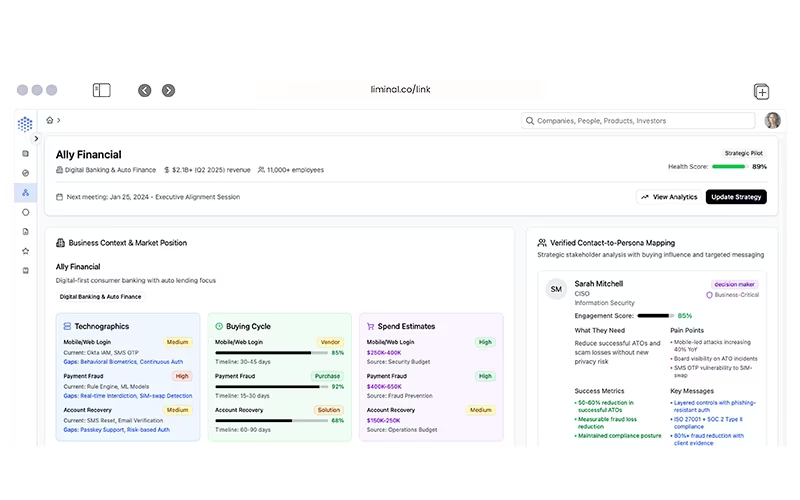
Task: Click Timeline: 30-45 days text
Action: (243, 362)
